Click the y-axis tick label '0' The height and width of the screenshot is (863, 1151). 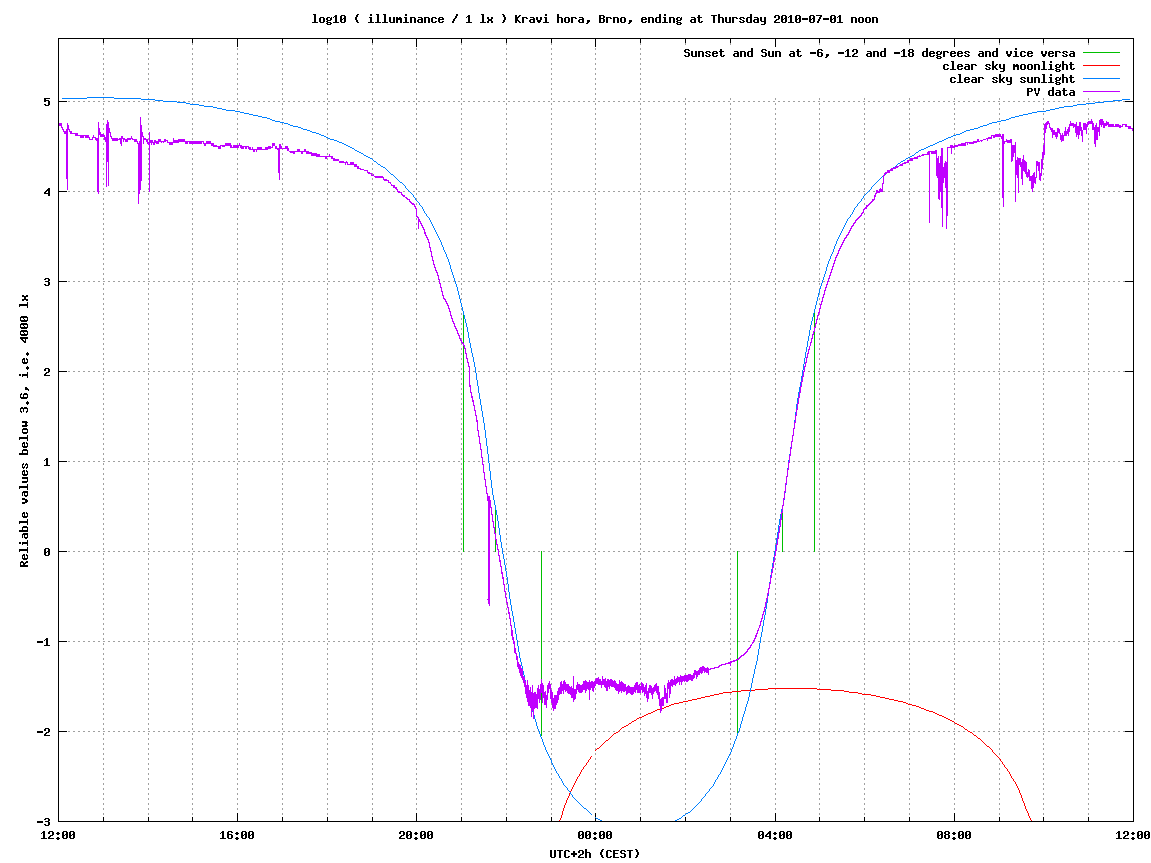tap(48, 552)
